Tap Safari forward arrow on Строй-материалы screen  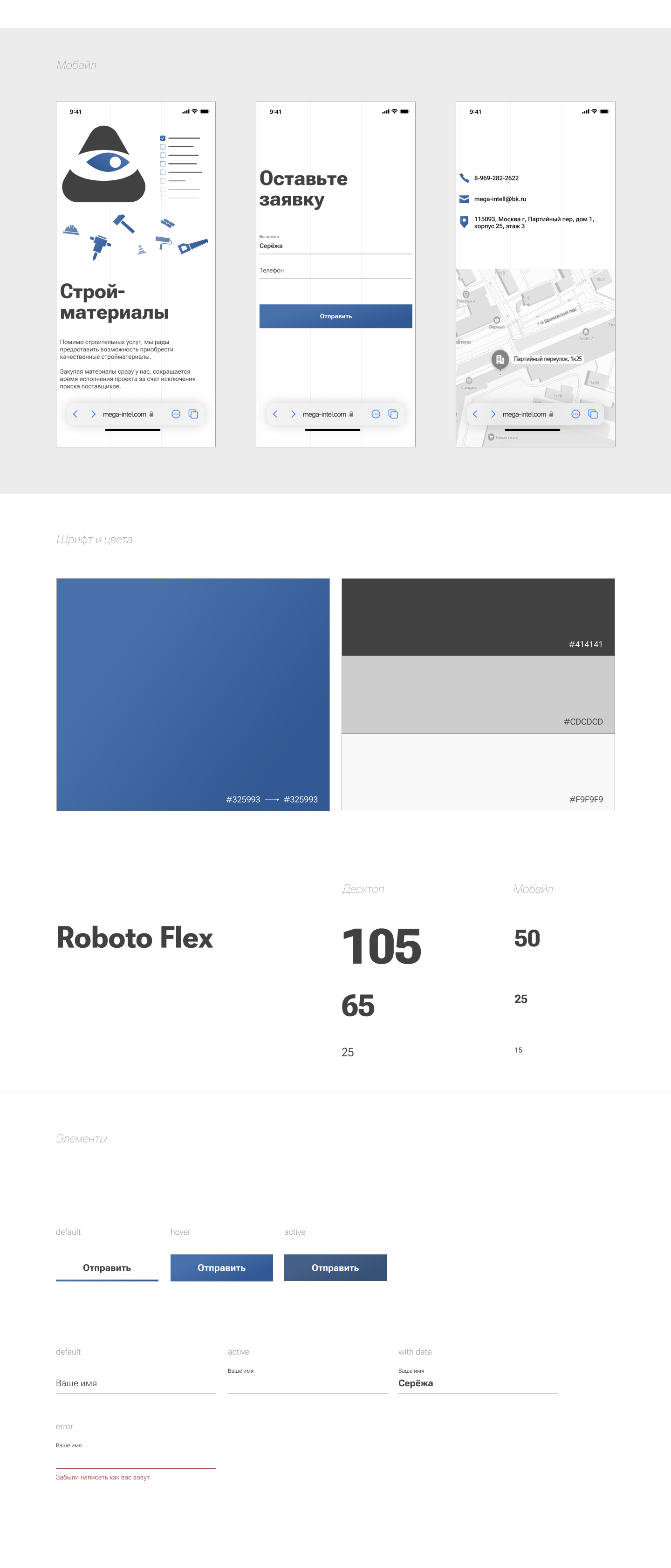93,414
